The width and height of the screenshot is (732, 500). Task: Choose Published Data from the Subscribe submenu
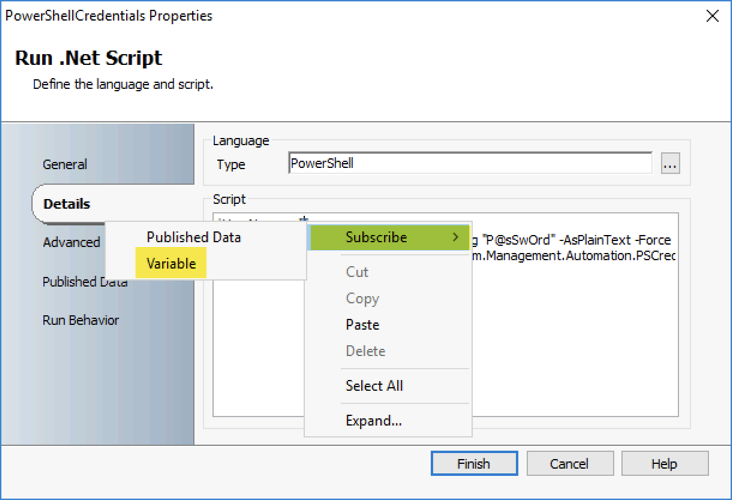point(194,237)
